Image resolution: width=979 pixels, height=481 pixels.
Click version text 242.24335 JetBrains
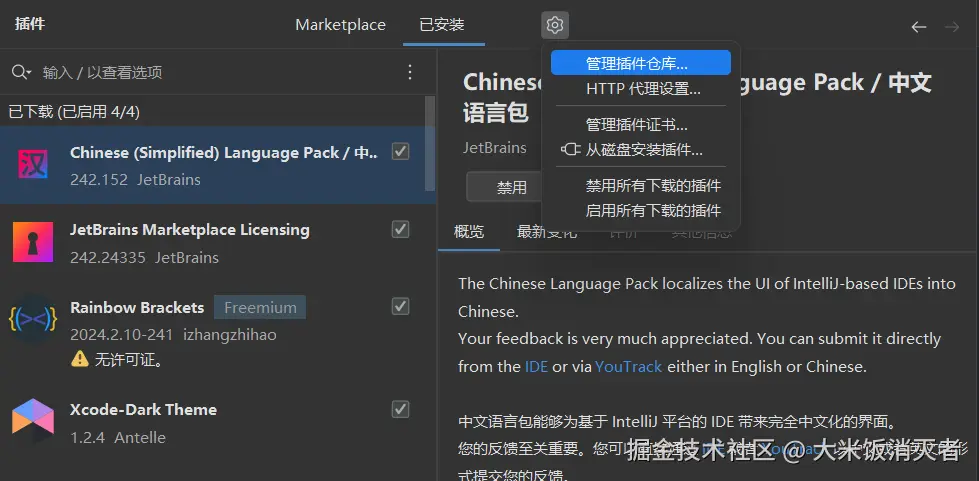[x=144, y=257]
